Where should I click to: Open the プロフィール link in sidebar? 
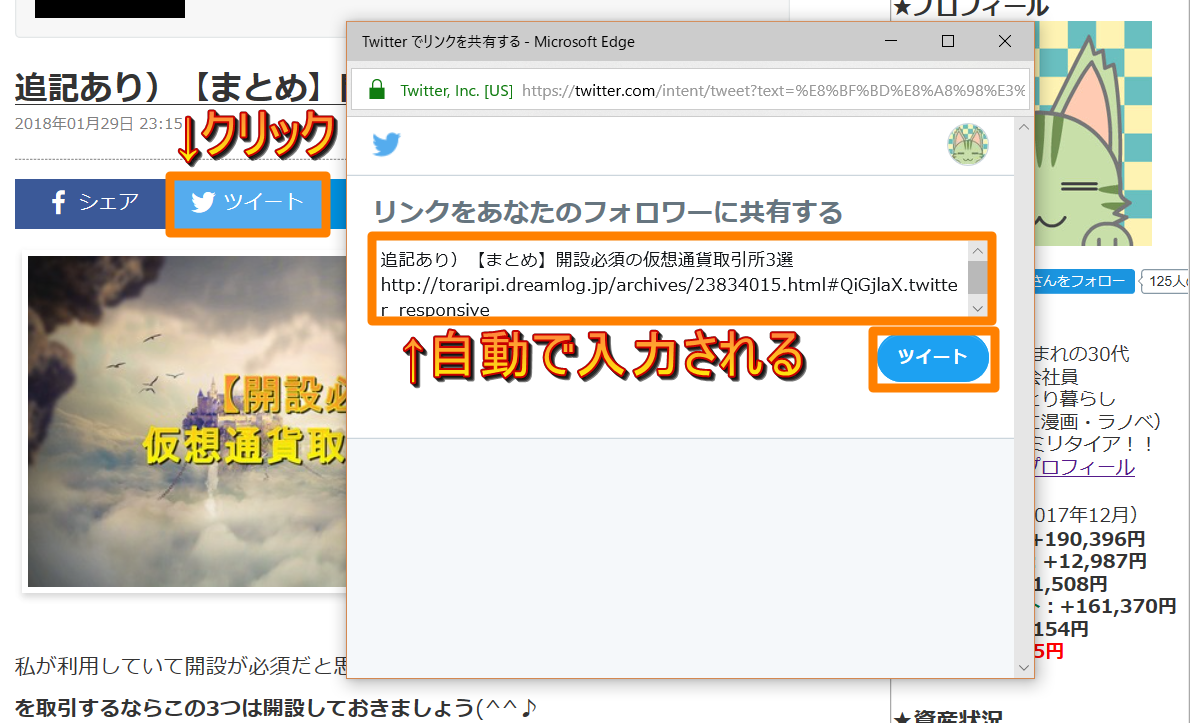[x=1084, y=467]
